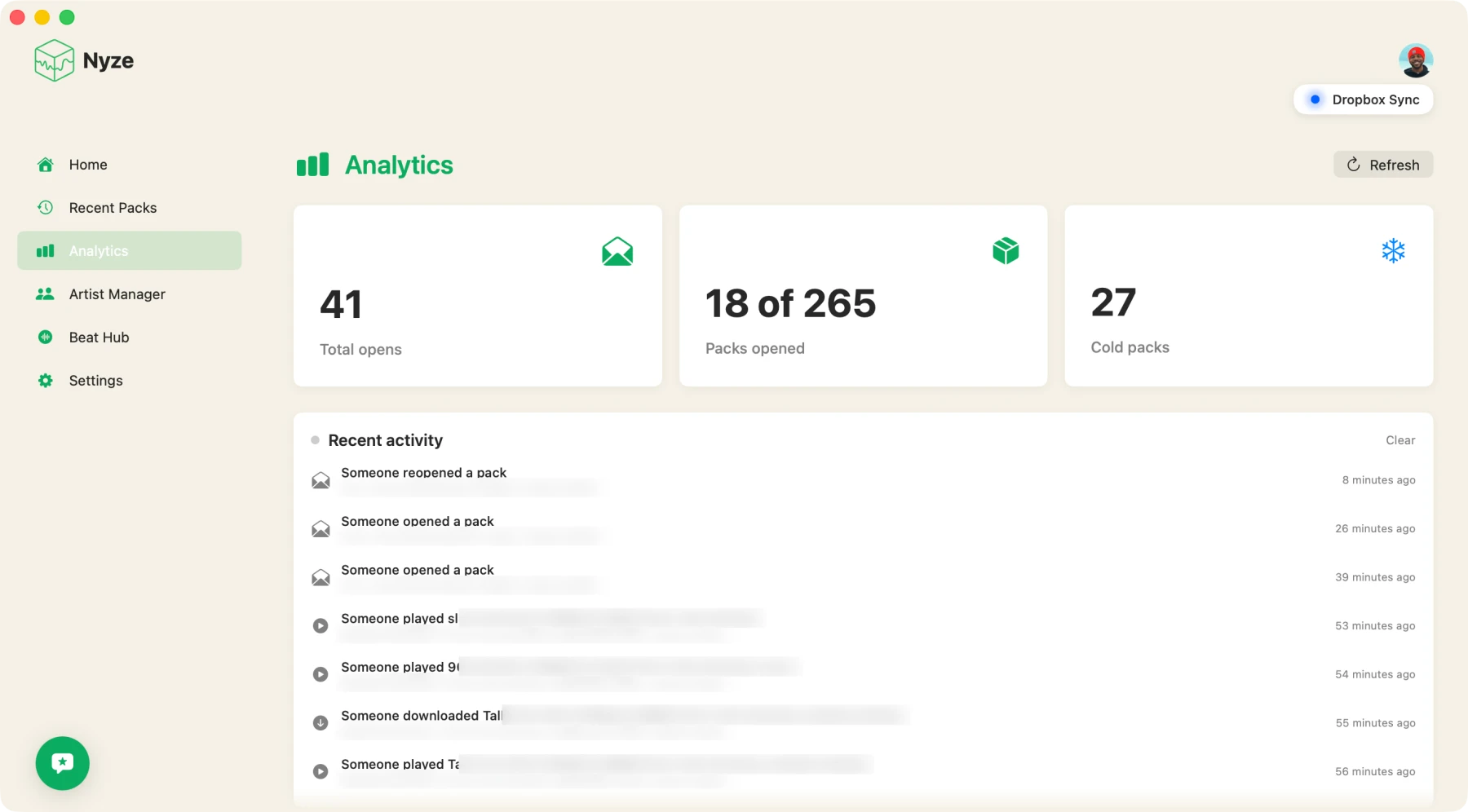Click play icon for 56 minutes ago entry

click(321, 771)
